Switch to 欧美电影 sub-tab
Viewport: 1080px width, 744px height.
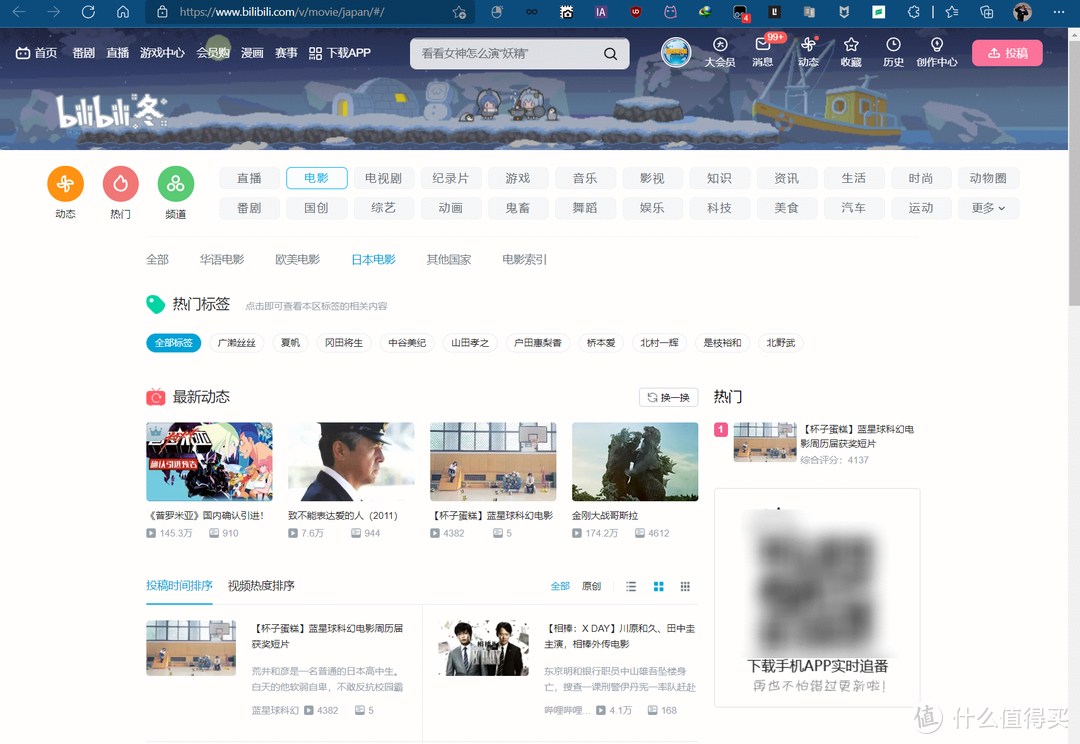[298, 260]
